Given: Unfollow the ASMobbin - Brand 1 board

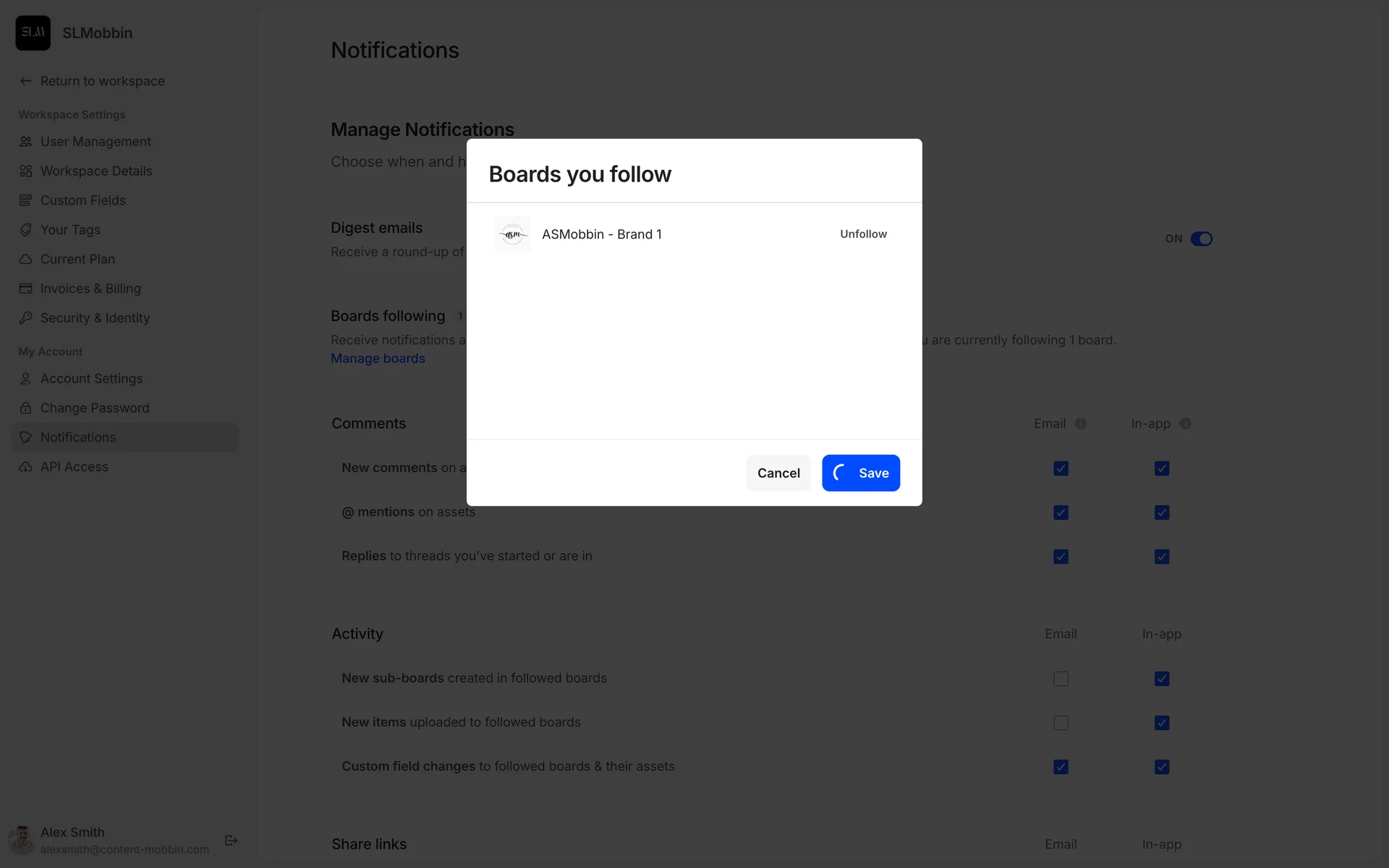Looking at the screenshot, I should pos(863,234).
